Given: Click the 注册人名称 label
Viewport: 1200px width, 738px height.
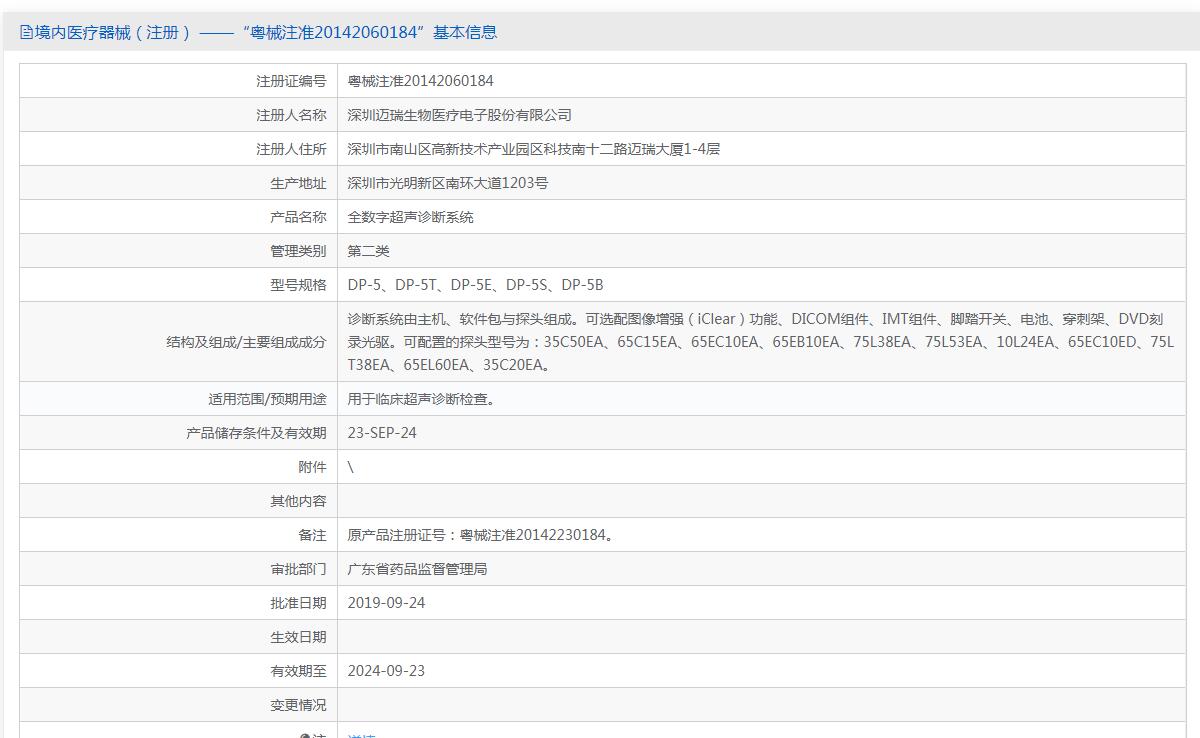Looking at the screenshot, I should coord(291,115).
